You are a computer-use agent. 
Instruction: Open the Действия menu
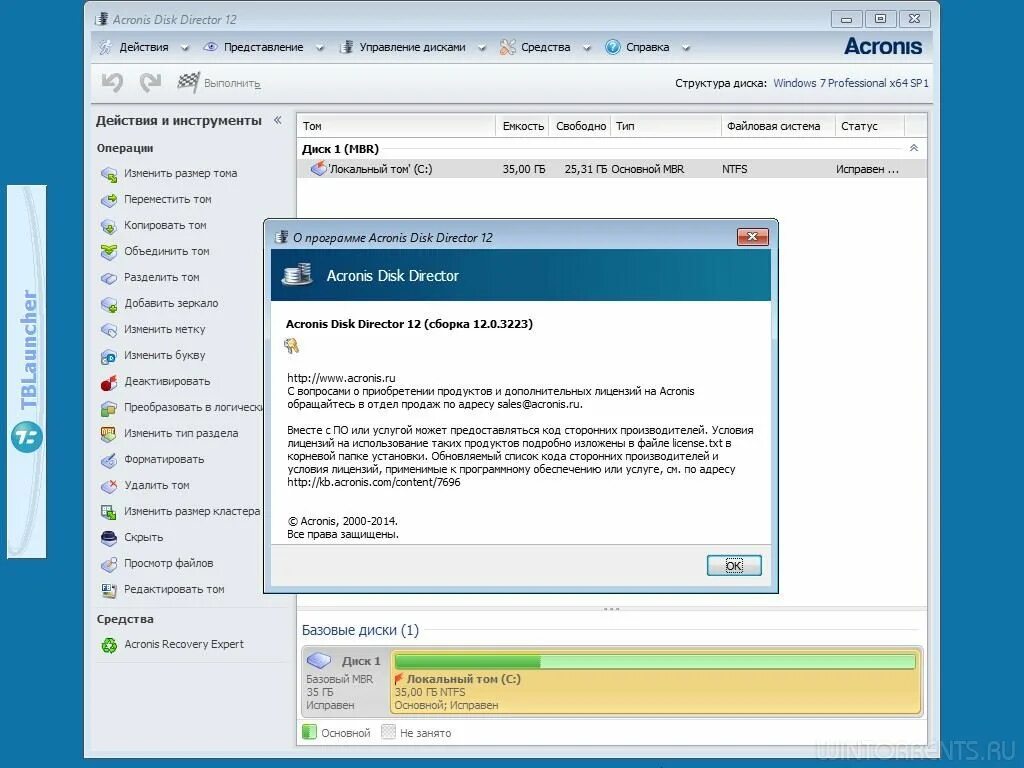coord(144,47)
